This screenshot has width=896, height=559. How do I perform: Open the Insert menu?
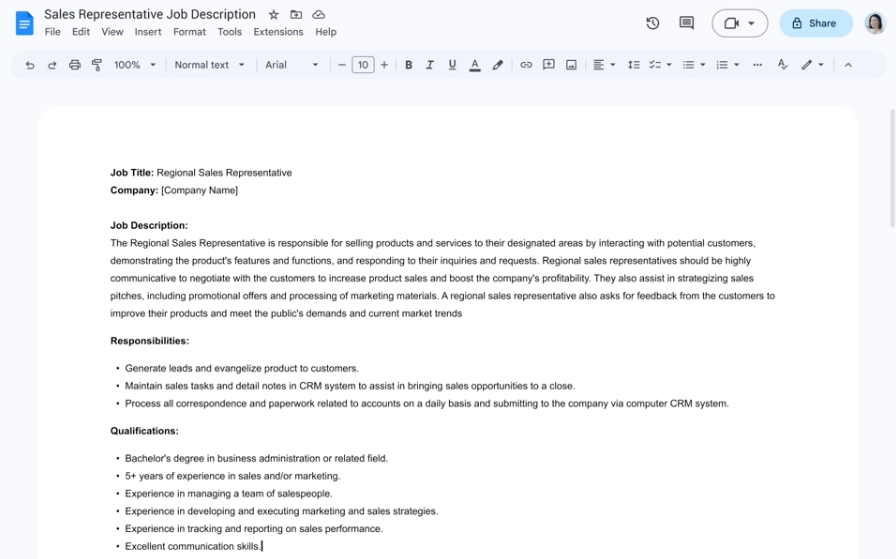pyautogui.click(x=148, y=32)
